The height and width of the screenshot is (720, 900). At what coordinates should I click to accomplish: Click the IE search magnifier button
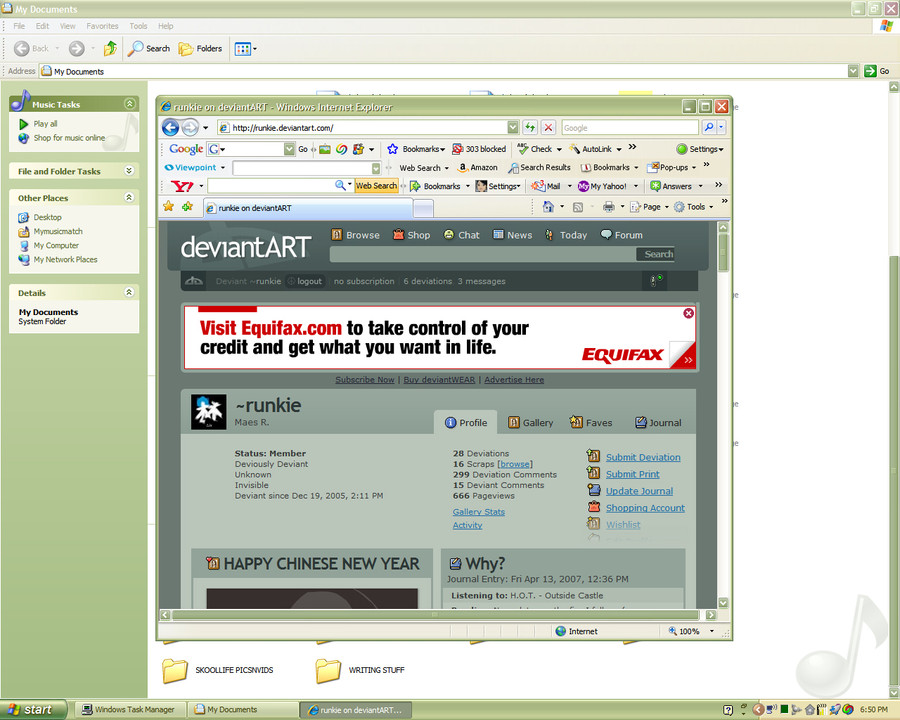pyautogui.click(x=709, y=127)
